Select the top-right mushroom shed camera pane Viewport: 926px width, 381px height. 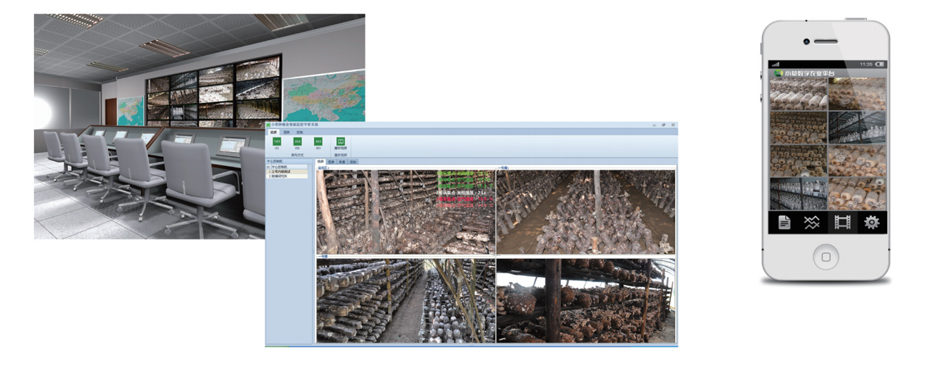click(585, 213)
